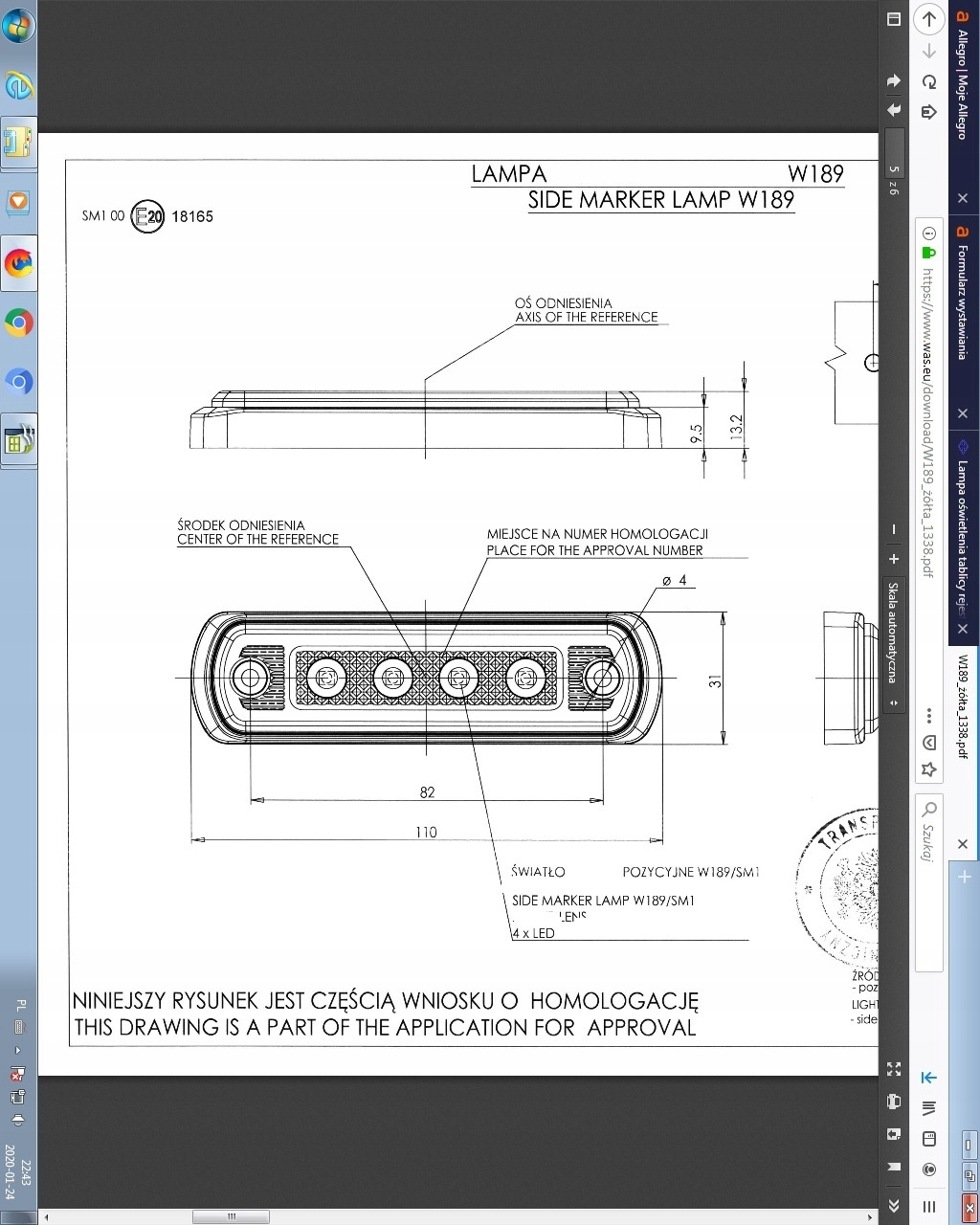Image resolution: width=980 pixels, height=1225 pixels.
Task: Zoom out the PDF with minus button
Action: point(894,529)
